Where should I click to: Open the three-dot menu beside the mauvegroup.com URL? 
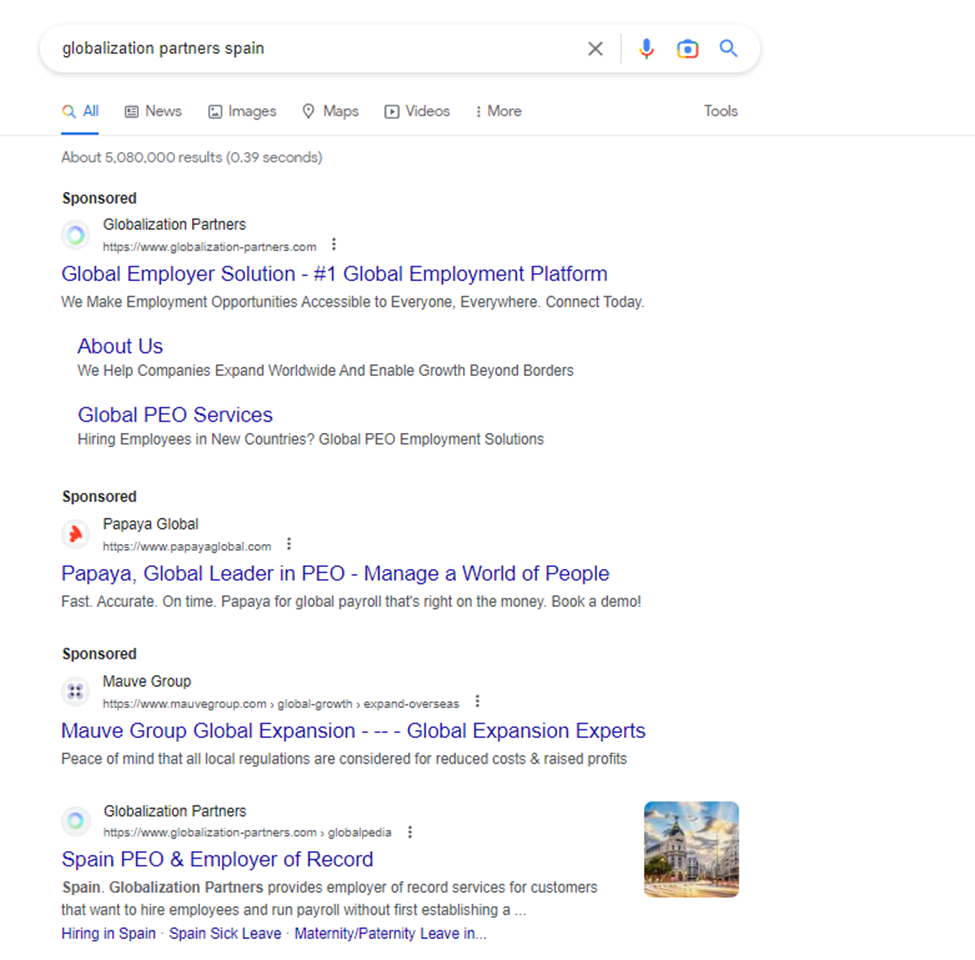(x=477, y=701)
